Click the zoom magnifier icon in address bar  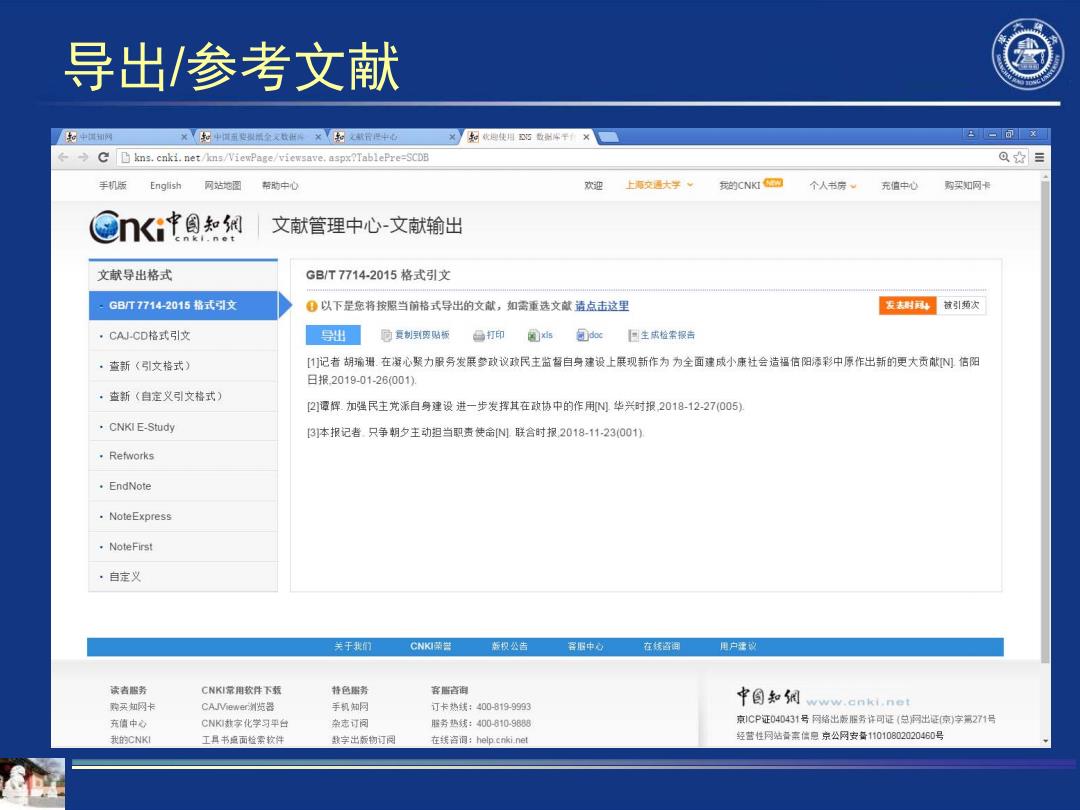1004,157
